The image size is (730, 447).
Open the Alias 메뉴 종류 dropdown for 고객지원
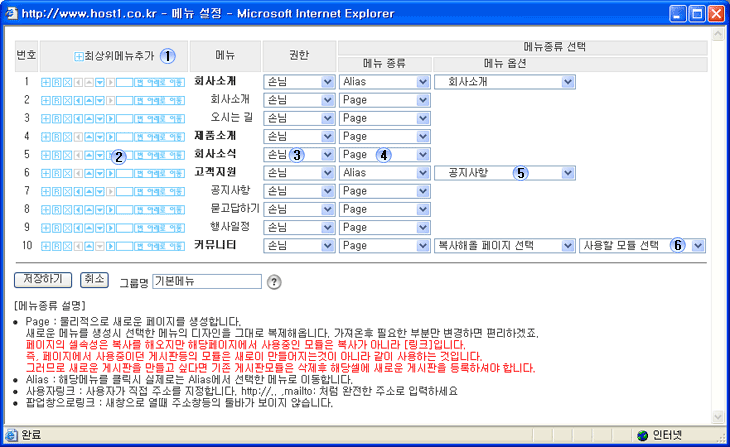tap(384, 173)
